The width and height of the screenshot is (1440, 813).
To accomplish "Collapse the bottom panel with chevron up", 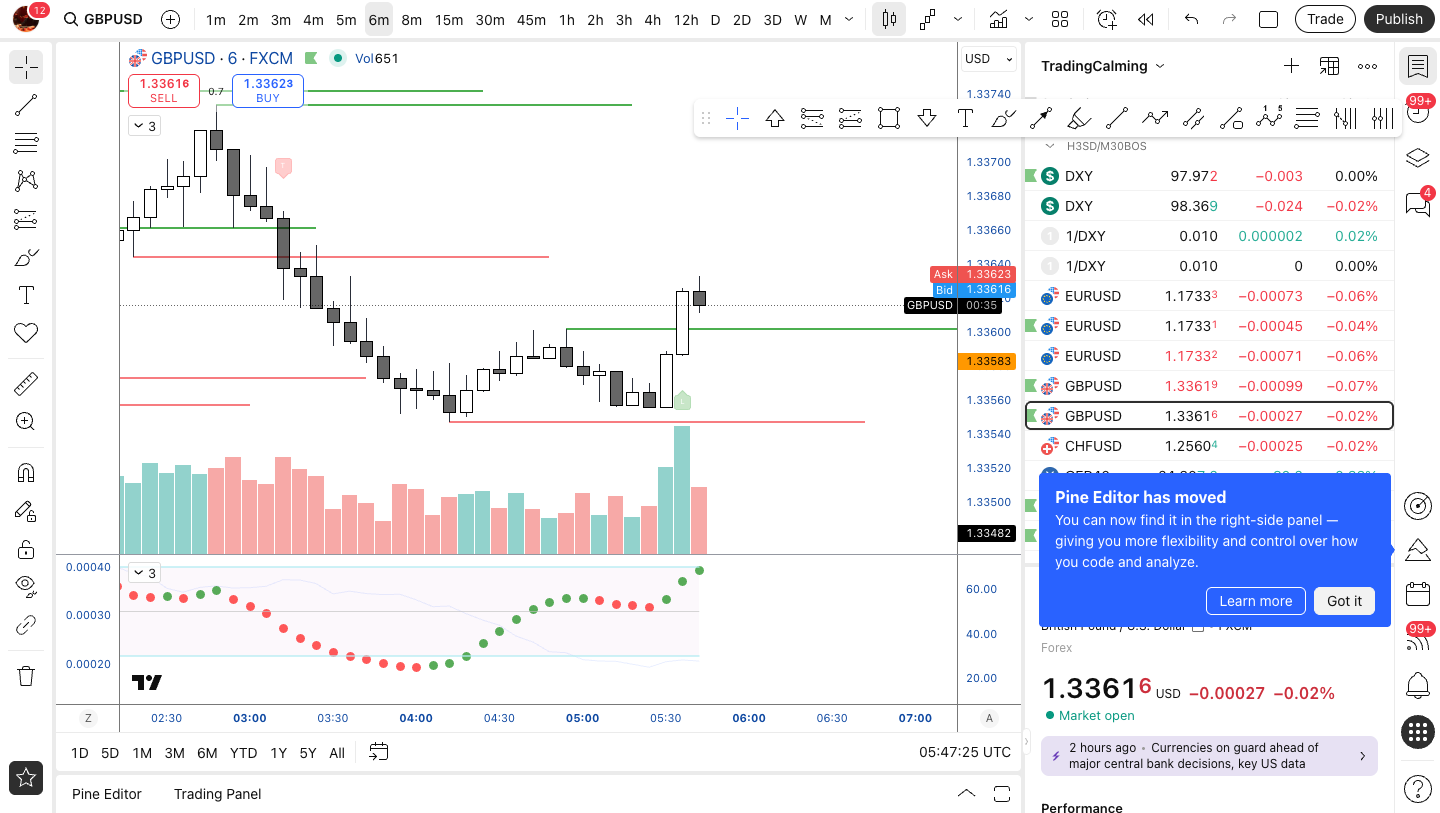I will (966, 794).
